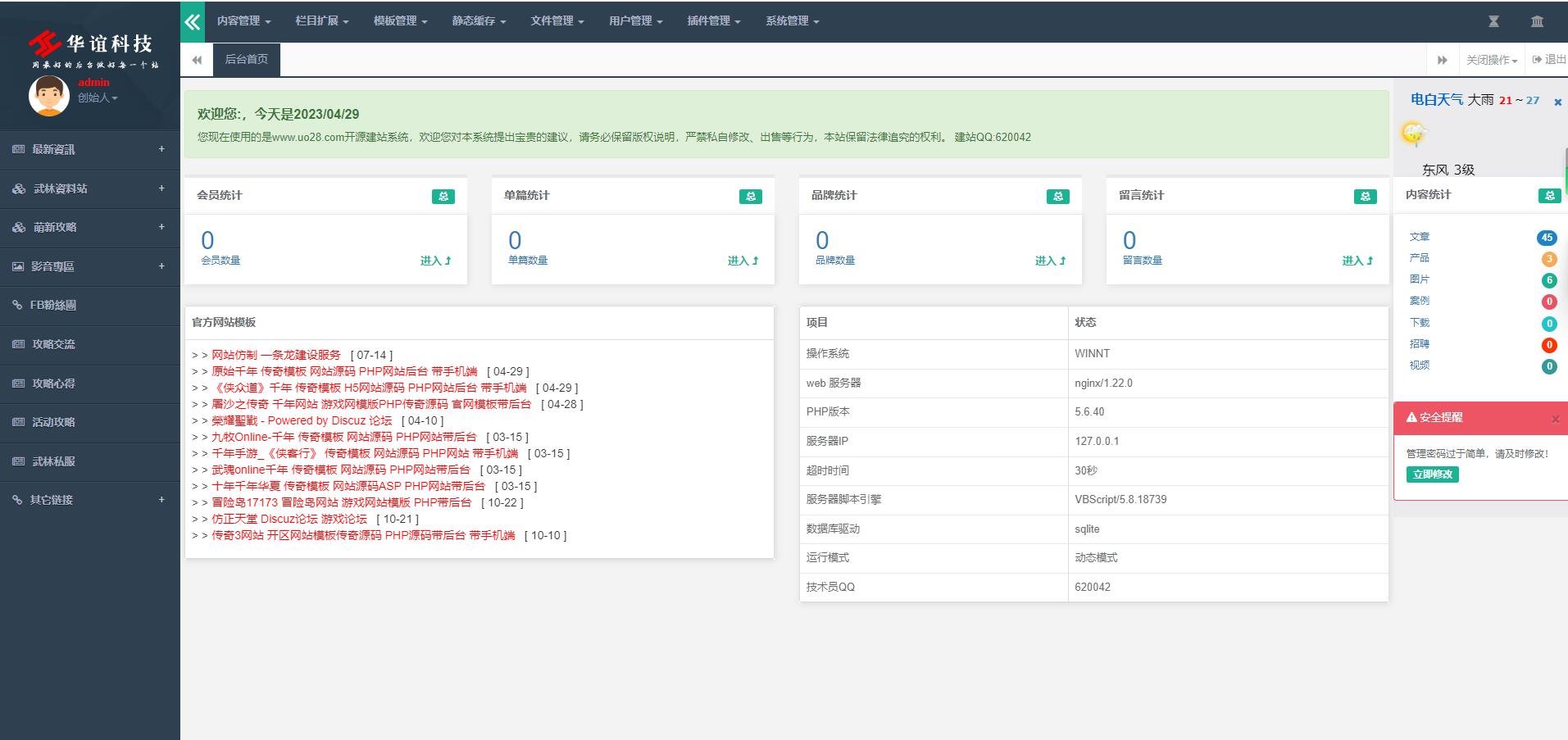Screen dimensions: 1568x740
Task: Open the 用户管理 menu
Action: [635, 21]
